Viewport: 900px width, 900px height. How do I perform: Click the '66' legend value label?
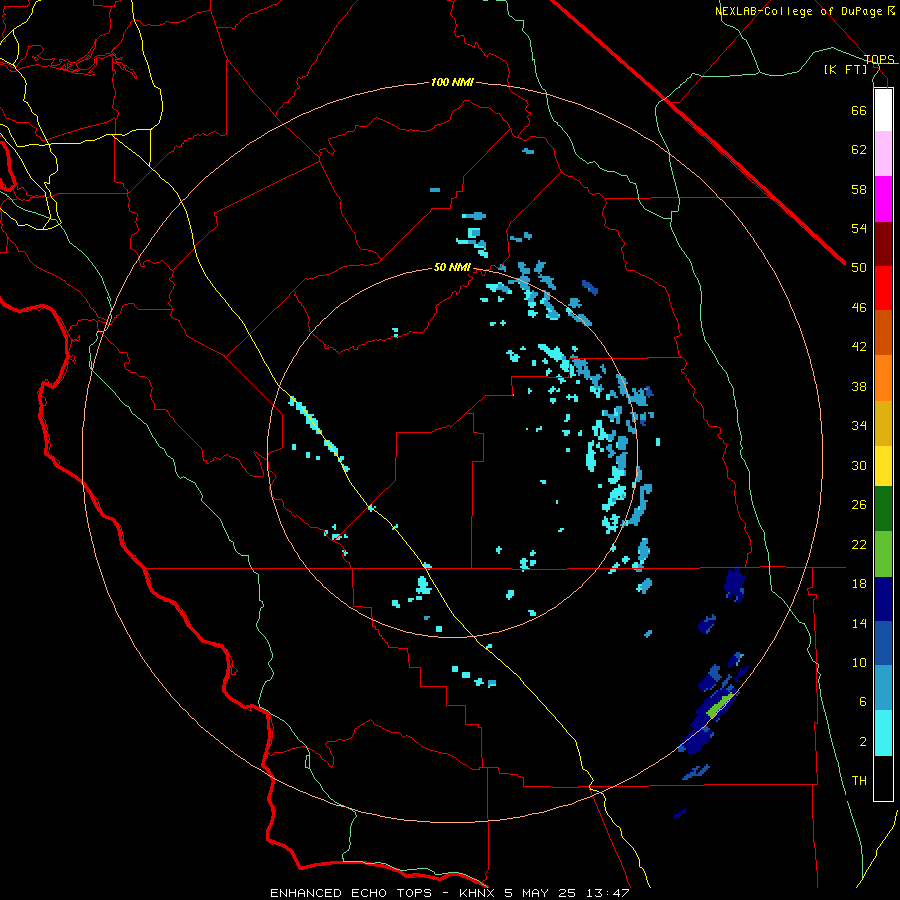(x=859, y=110)
